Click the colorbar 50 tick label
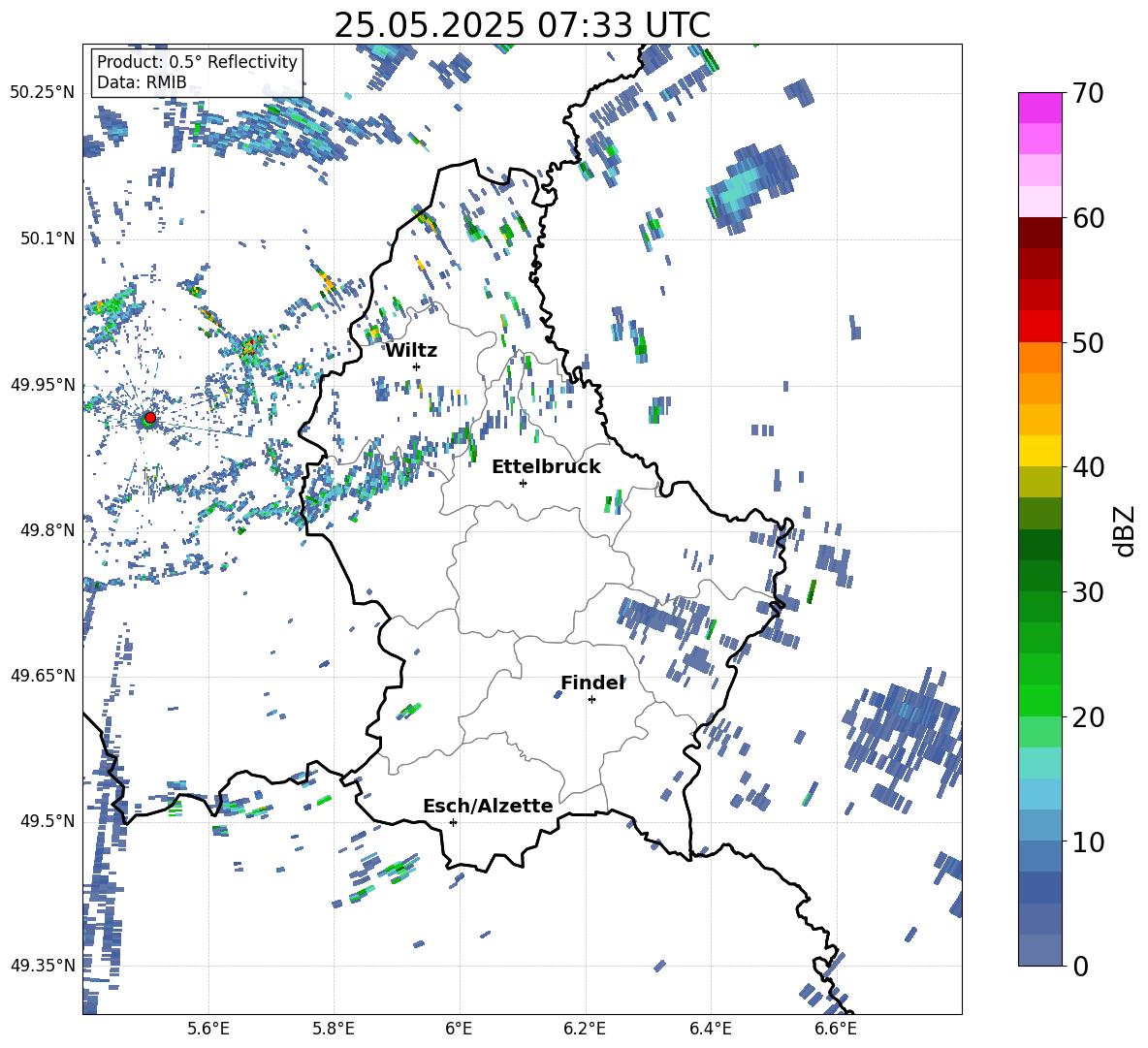Viewport: 1148px width, 1048px height. [1088, 342]
